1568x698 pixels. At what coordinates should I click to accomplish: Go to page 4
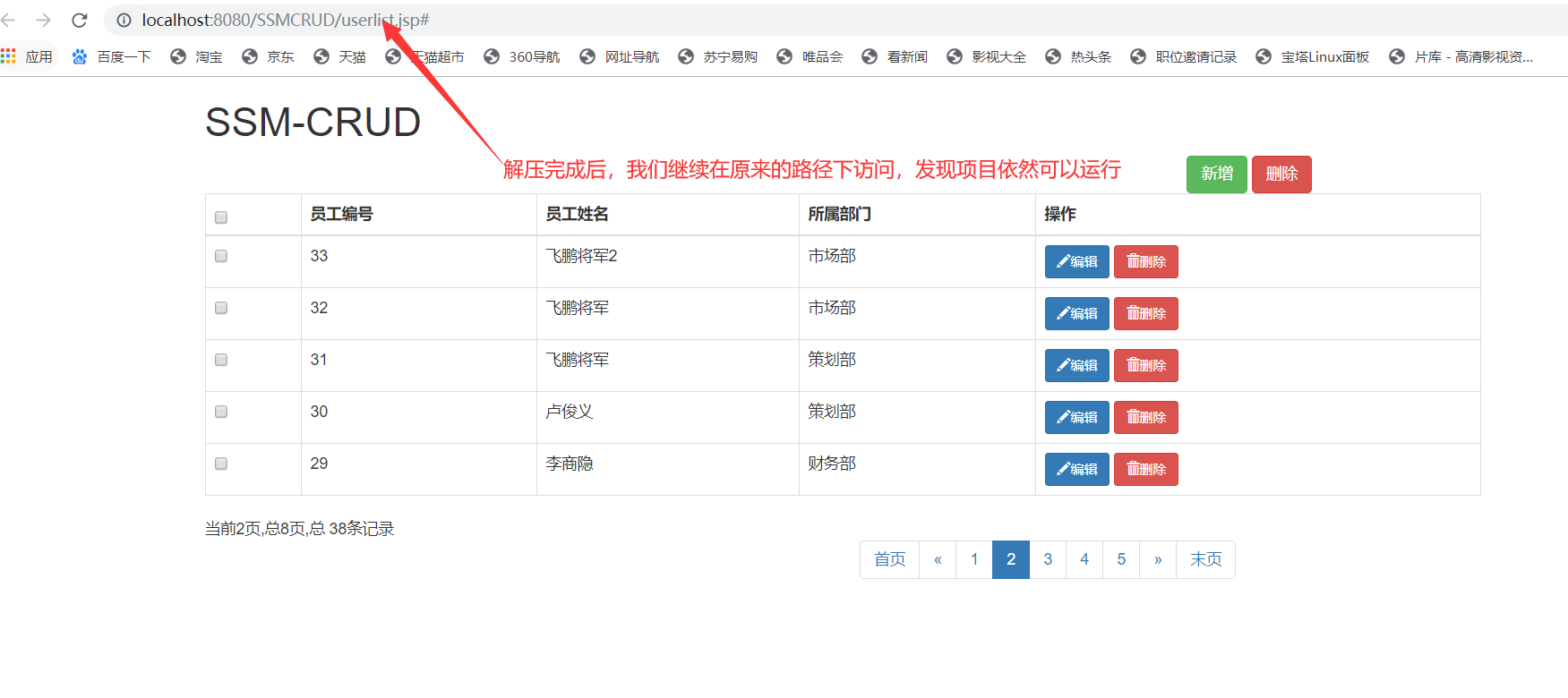tap(1084, 559)
